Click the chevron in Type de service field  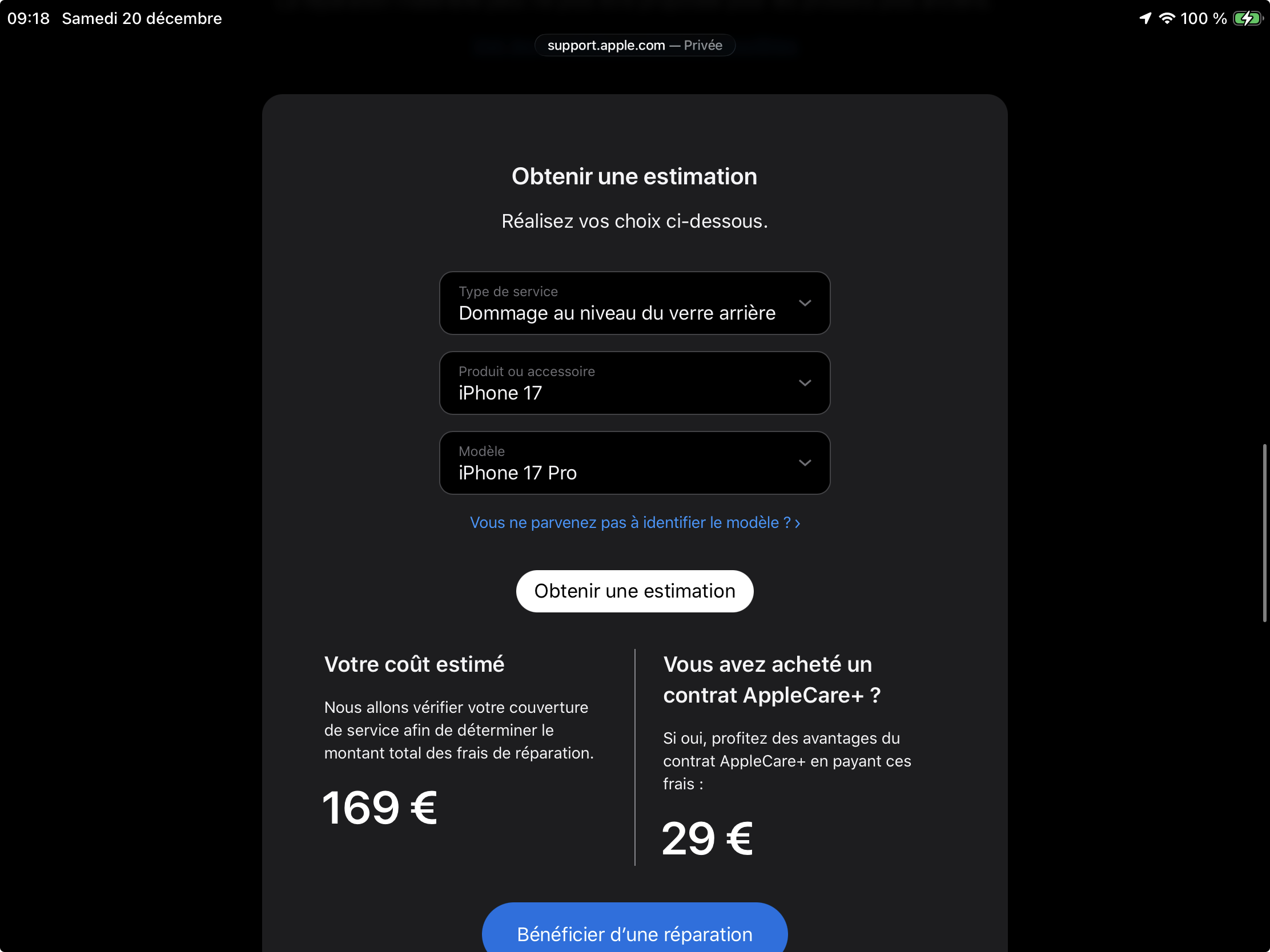pyautogui.click(x=805, y=303)
